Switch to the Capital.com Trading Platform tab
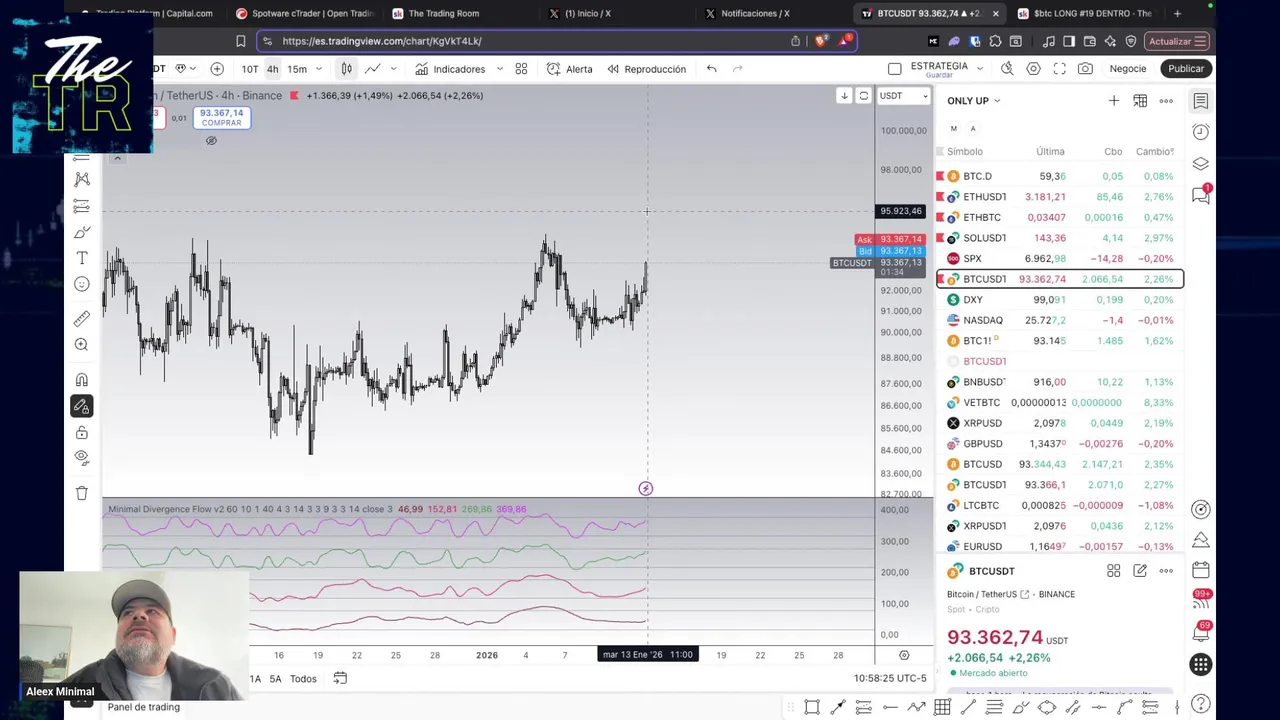Viewport: 1280px width, 720px height. coord(154,13)
